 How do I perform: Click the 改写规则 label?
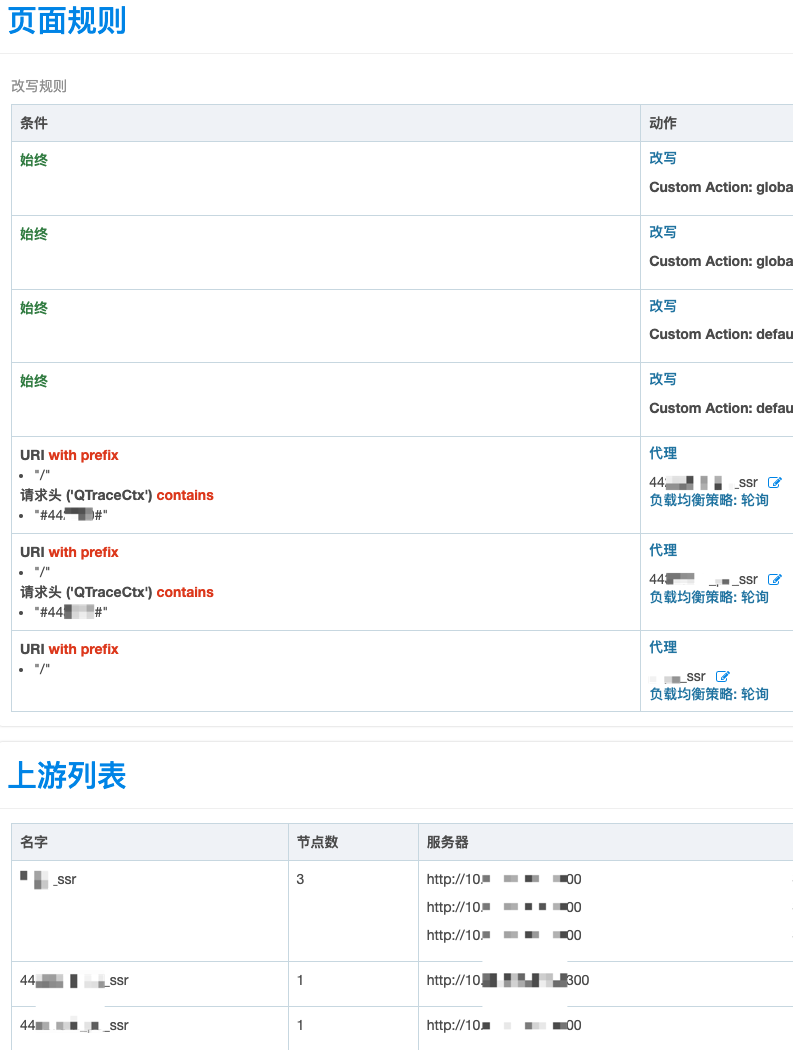(x=39, y=86)
